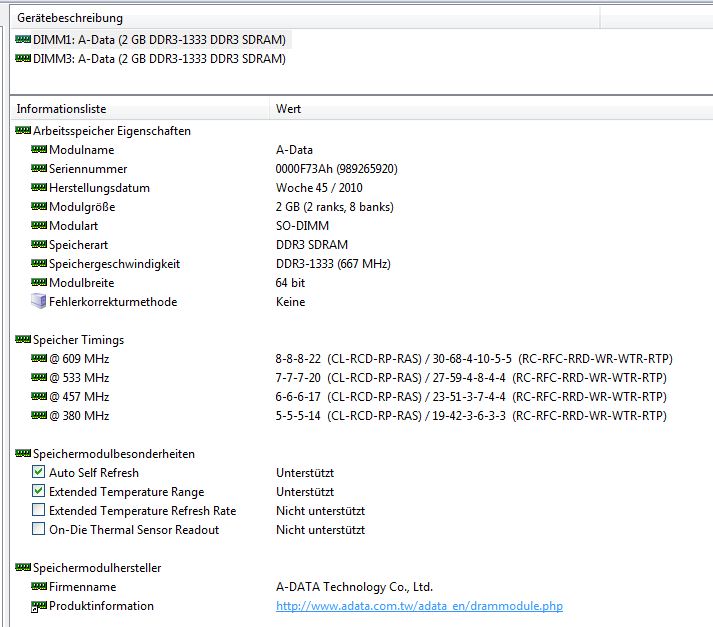Click the Speichermodulbesonderheiten section icon
The image size is (713, 627).
click(x=23, y=453)
